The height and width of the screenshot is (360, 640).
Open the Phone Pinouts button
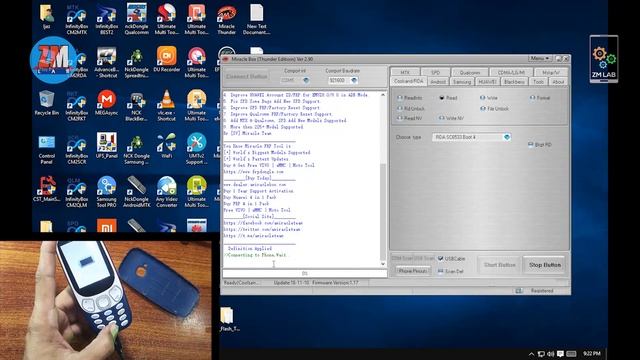coord(412,271)
